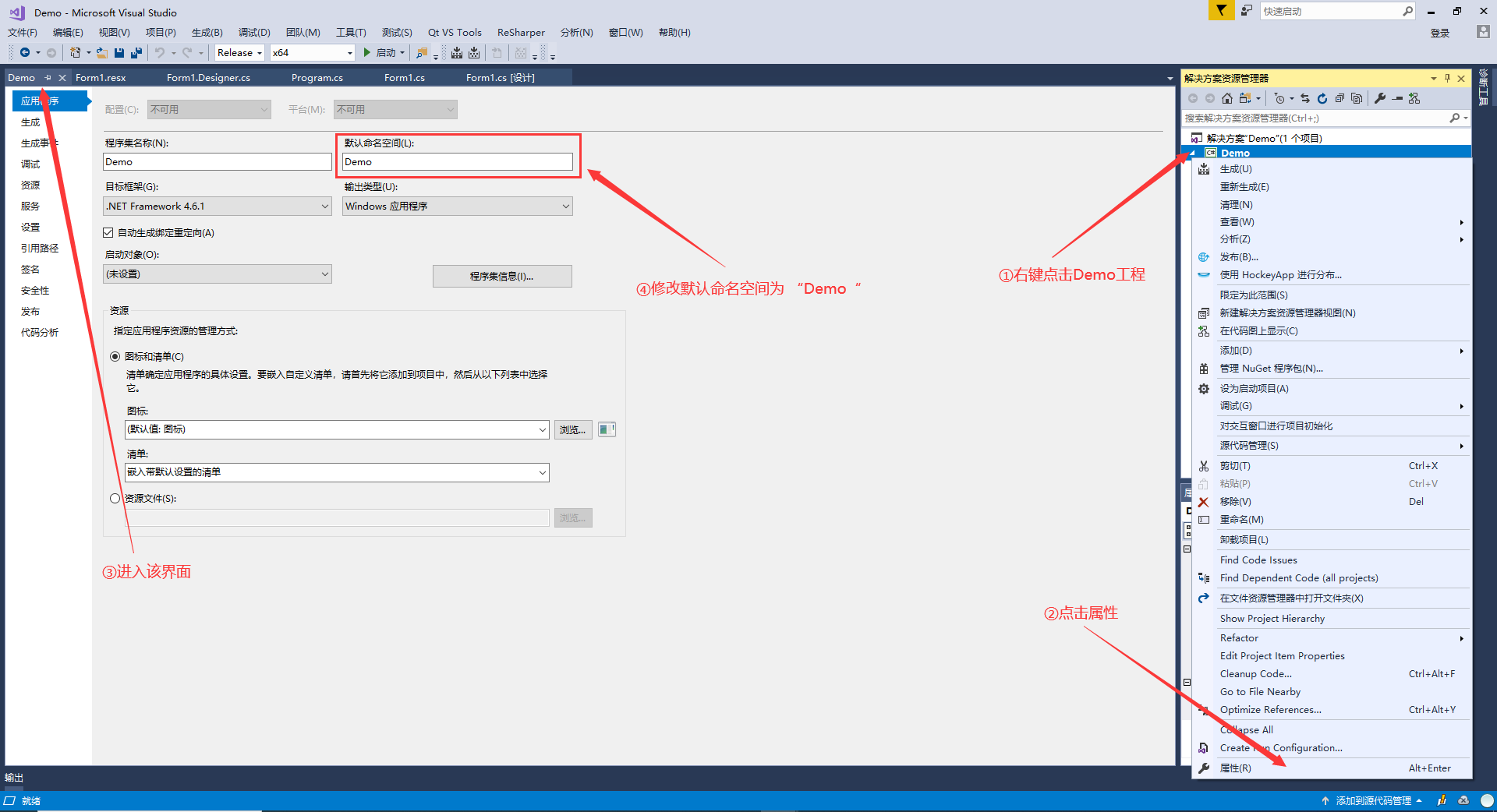Click the Home icon in Solution Explorer
This screenshot has height=812, width=1497.
(x=1227, y=98)
